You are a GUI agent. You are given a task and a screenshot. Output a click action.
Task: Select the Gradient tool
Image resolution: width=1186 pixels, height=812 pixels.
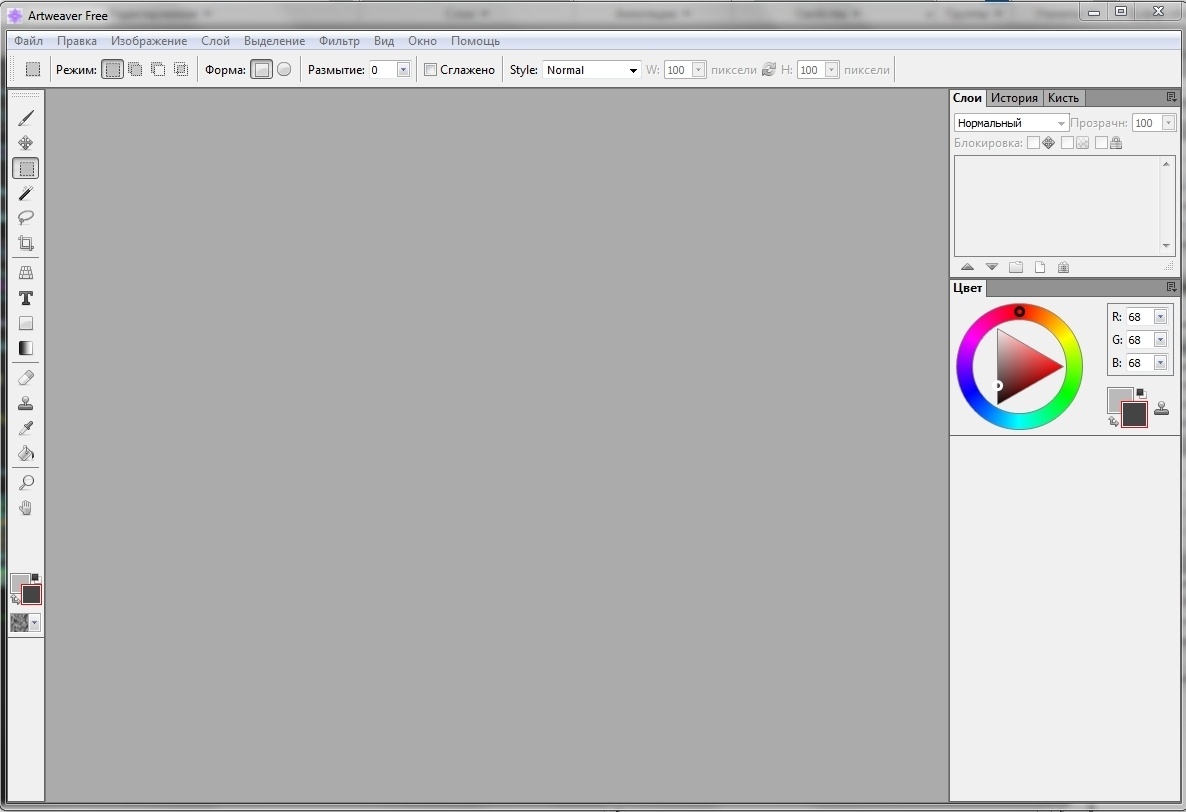pos(26,348)
